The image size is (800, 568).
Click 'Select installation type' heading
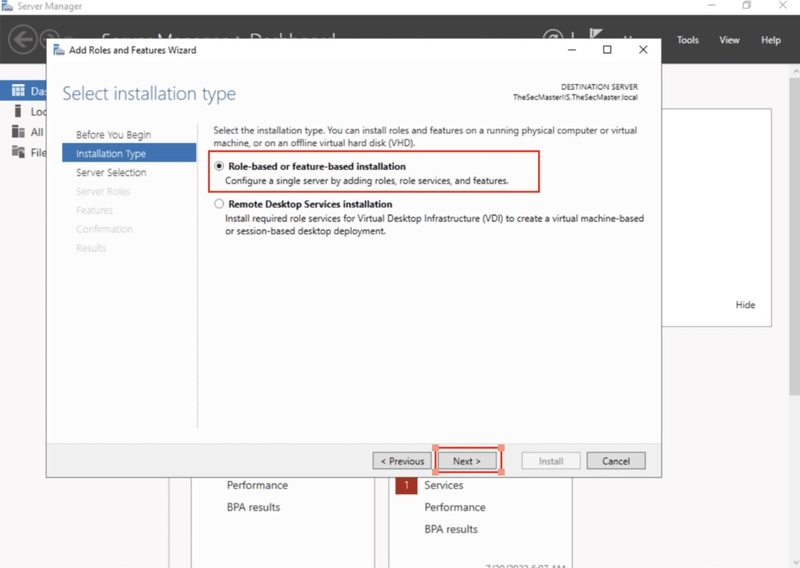point(149,94)
